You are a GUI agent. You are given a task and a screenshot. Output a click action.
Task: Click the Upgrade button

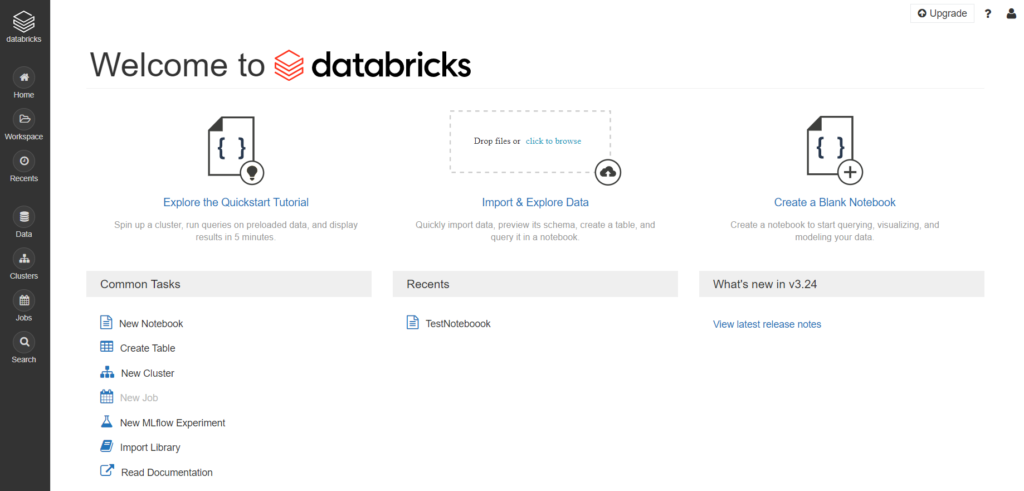click(x=942, y=14)
